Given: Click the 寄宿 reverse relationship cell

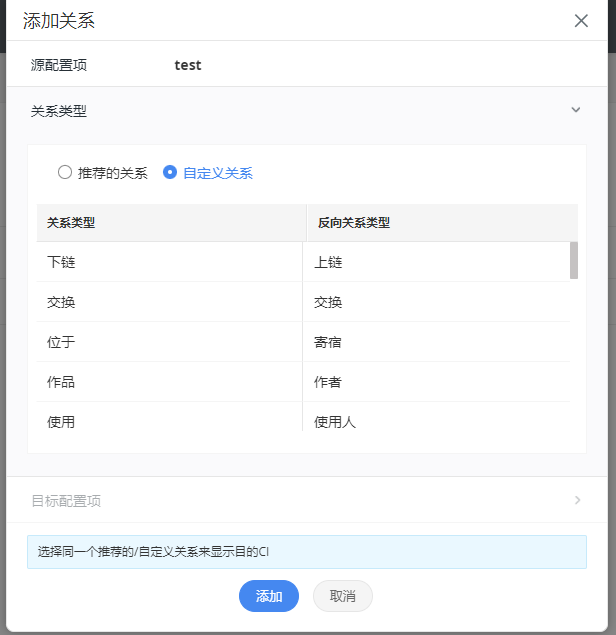Looking at the screenshot, I should pos(437,342).
